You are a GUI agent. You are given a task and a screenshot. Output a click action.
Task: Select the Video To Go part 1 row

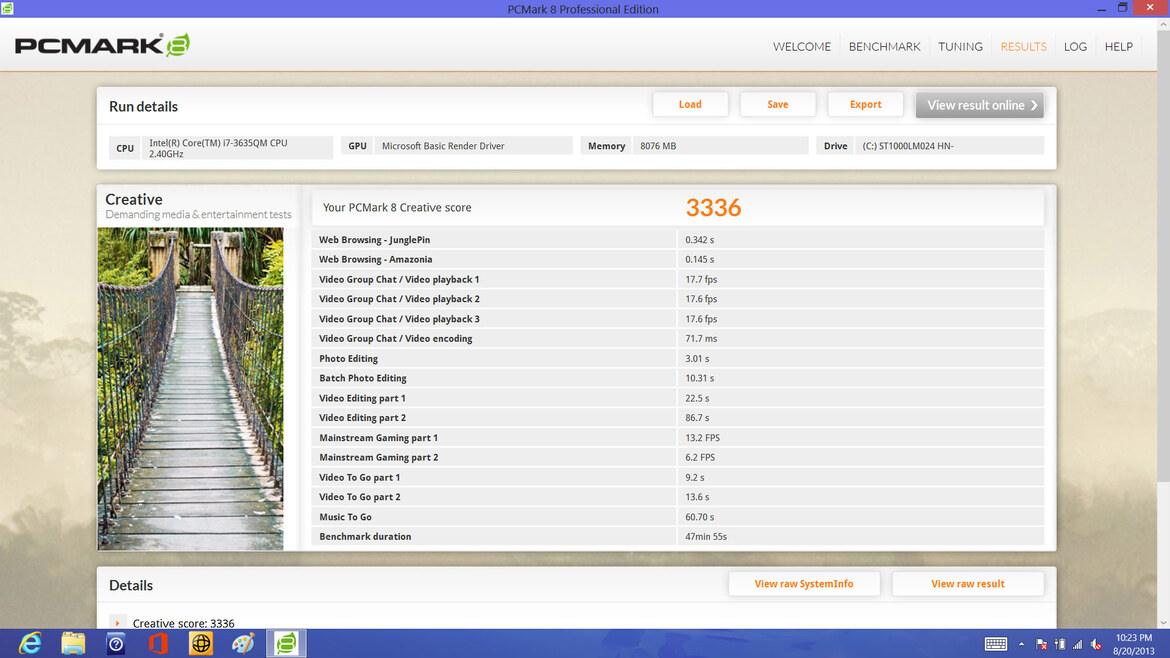pos(678,477)
